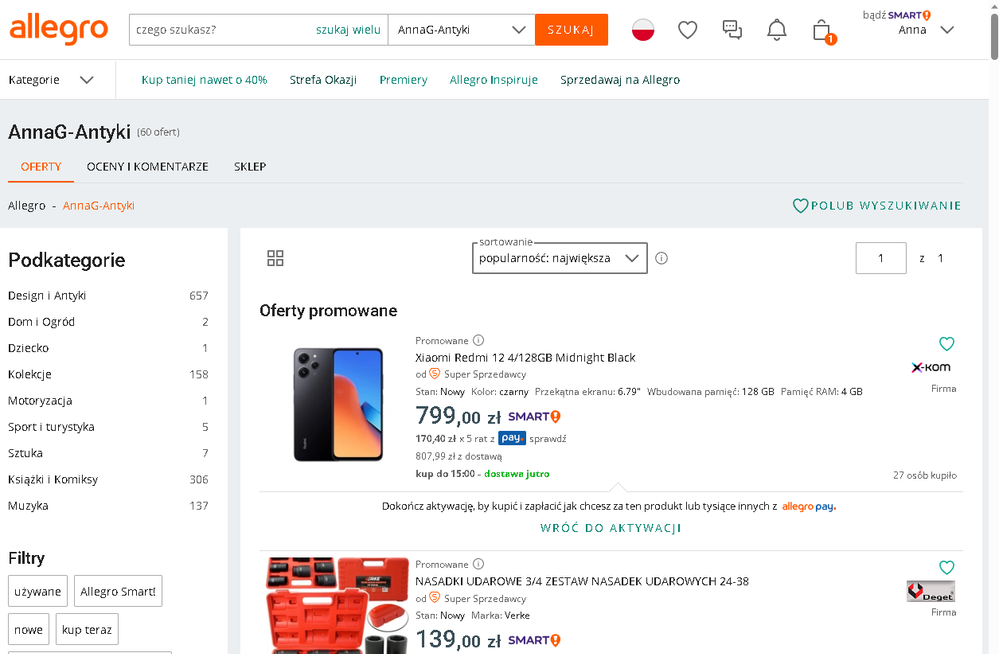Toggle the 'używane' filter
Screen dimensions: 999x654
point(38,591)
